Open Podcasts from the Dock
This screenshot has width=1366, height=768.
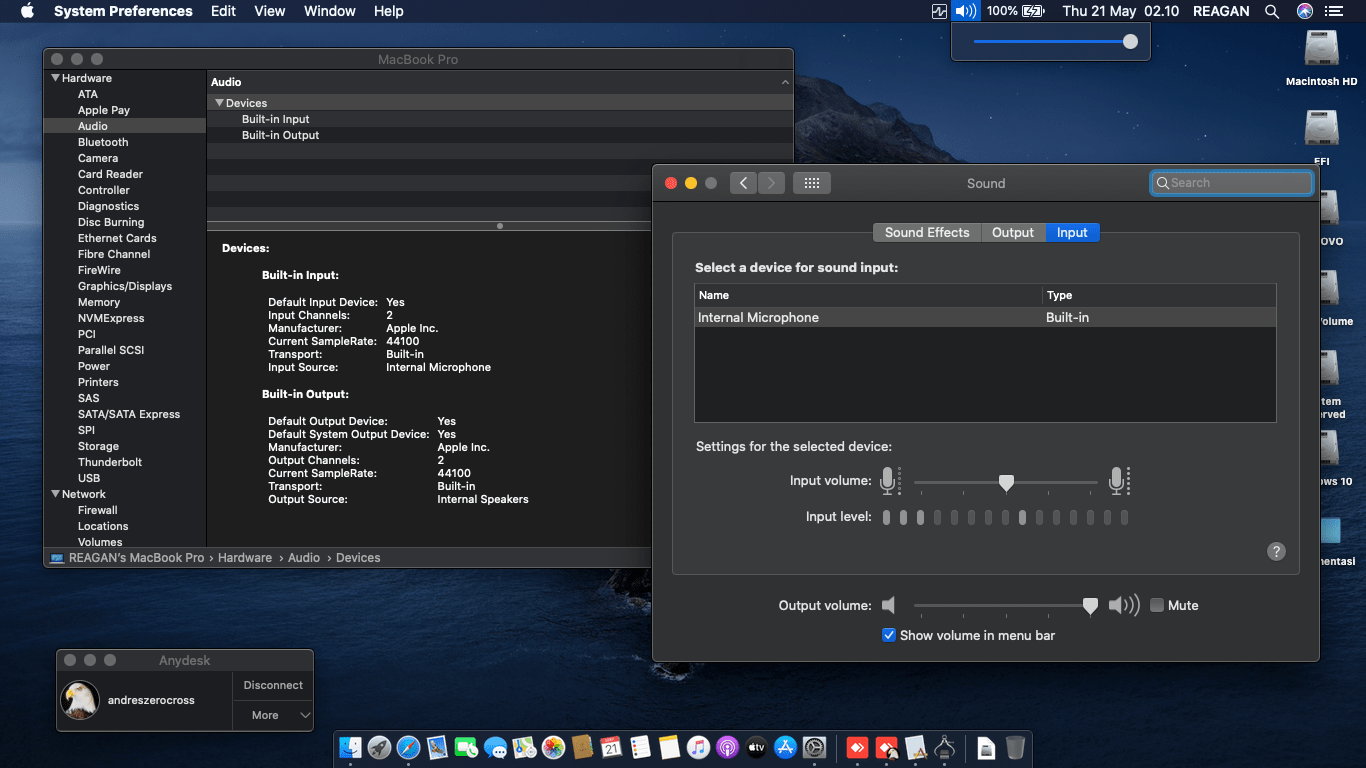[727, 747]
